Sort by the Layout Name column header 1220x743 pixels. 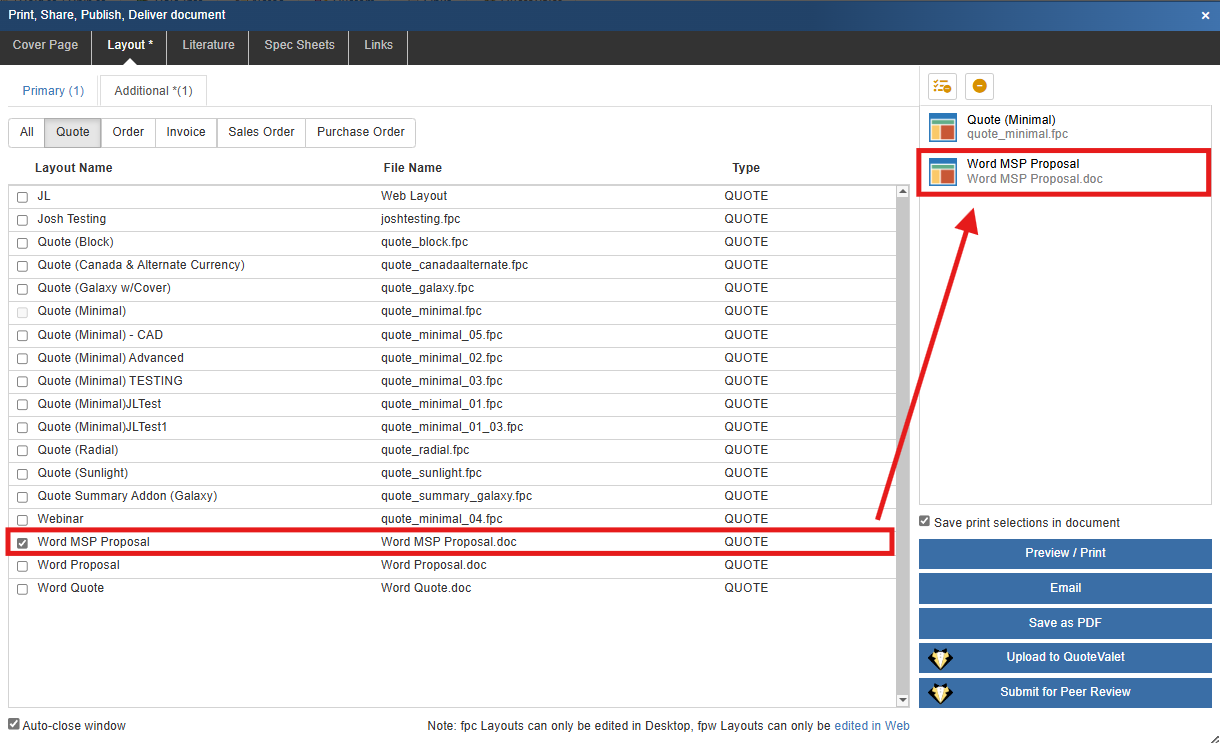[73, 168]
